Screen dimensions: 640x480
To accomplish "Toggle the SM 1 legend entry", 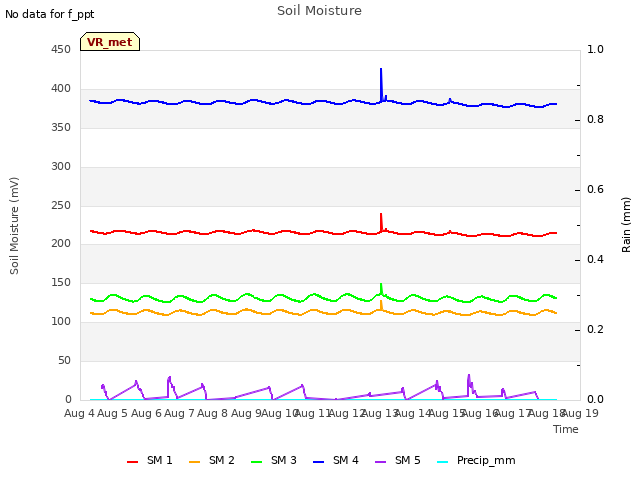I will click(x=150, y=461).
